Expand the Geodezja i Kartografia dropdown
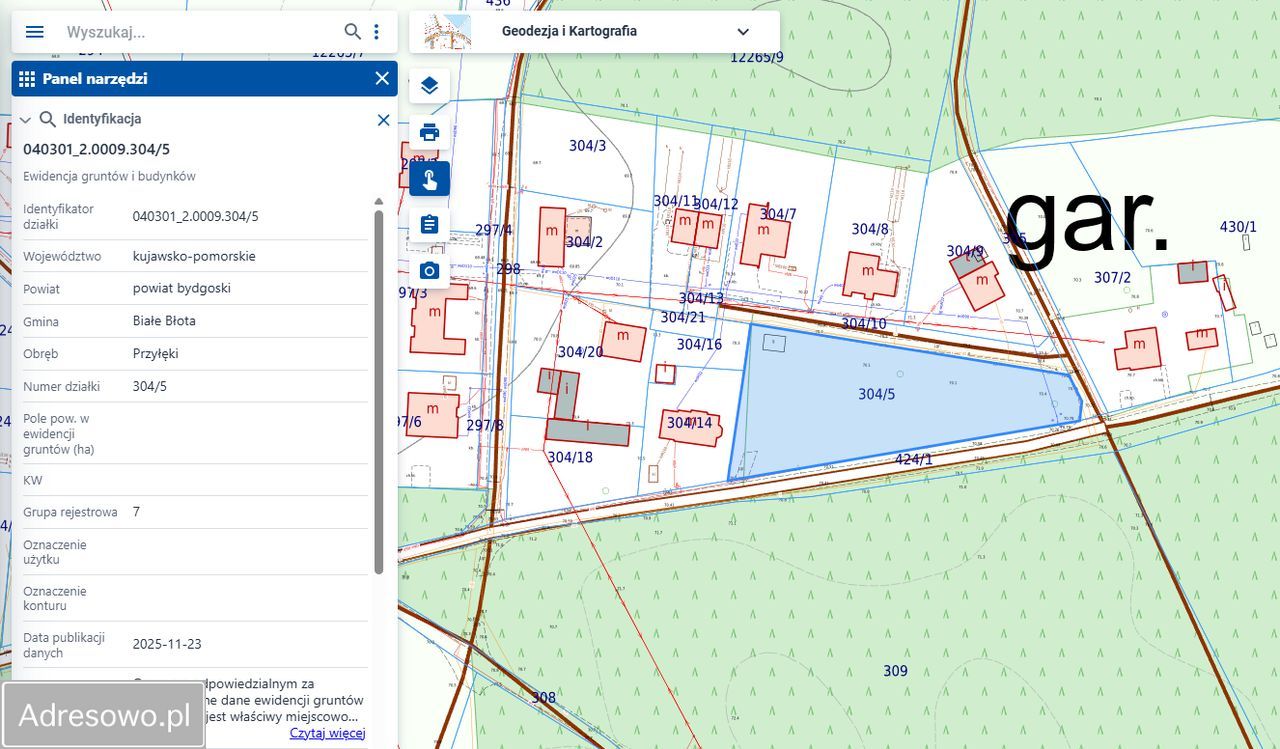The image size is (1280, 749). click(743, 31)
